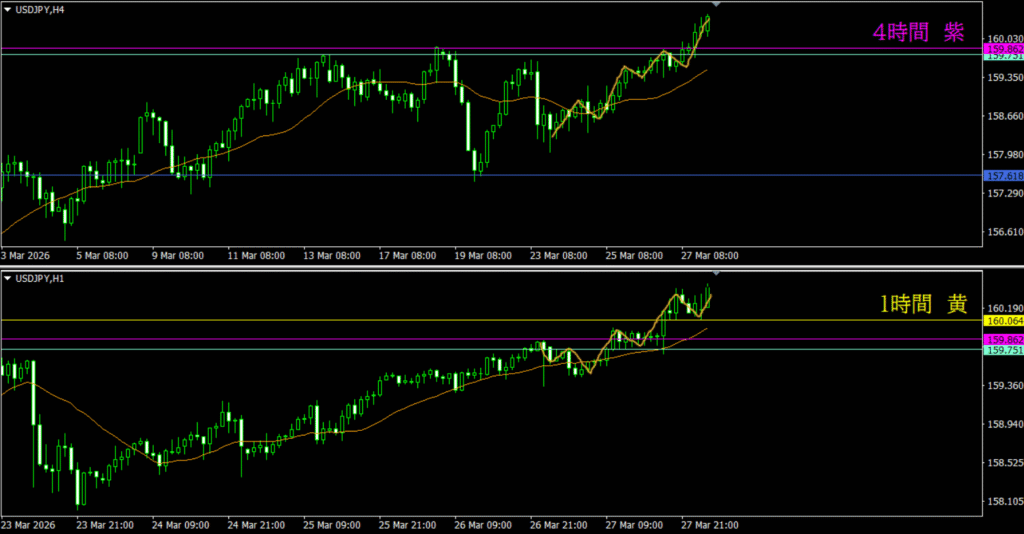This screenshot has width=1024, height=534.
Task: Open the USDJPY,H1 chart dropdown triangle
Action: click(9, 277)
